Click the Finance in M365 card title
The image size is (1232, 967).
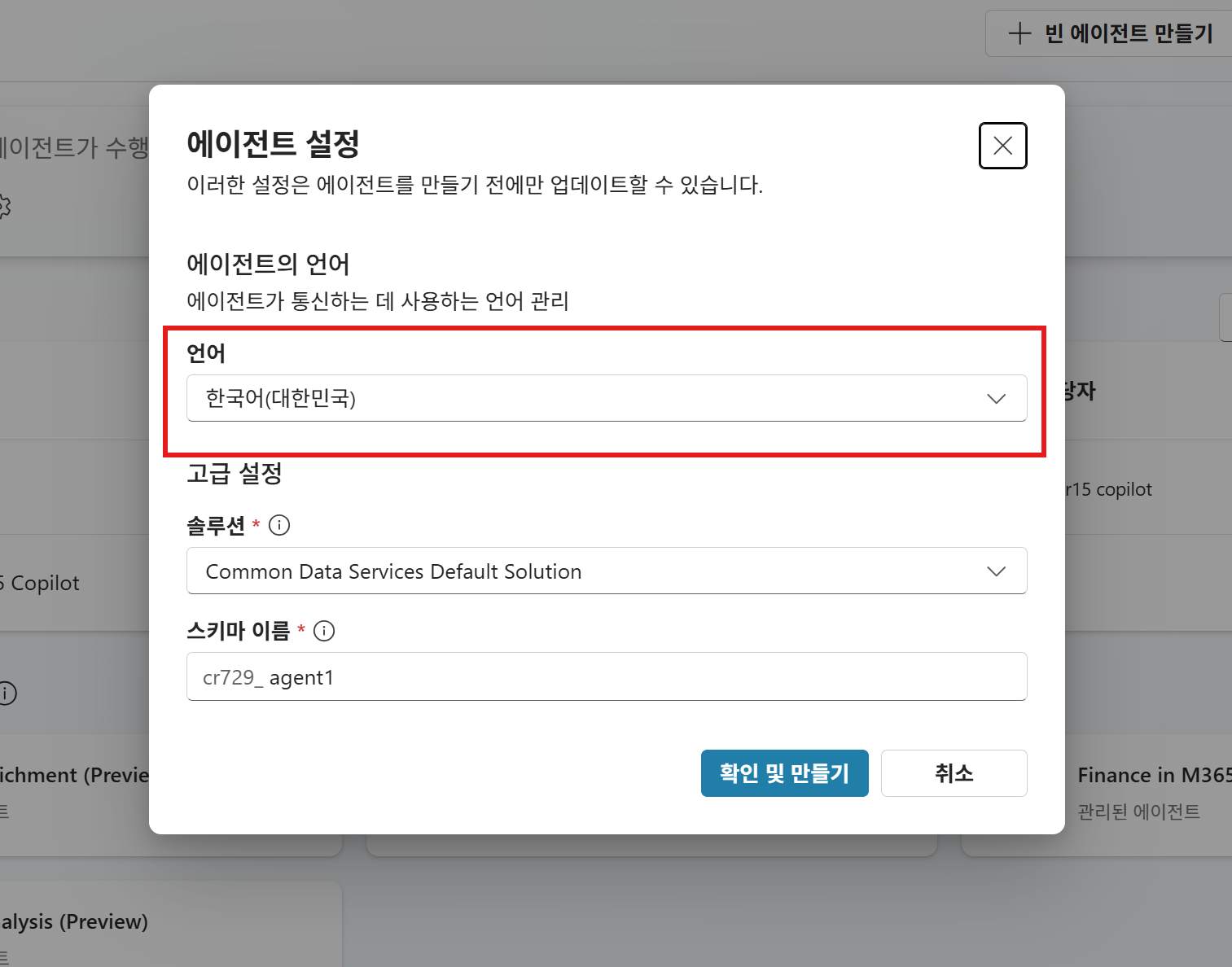[x=1155, y=775]
